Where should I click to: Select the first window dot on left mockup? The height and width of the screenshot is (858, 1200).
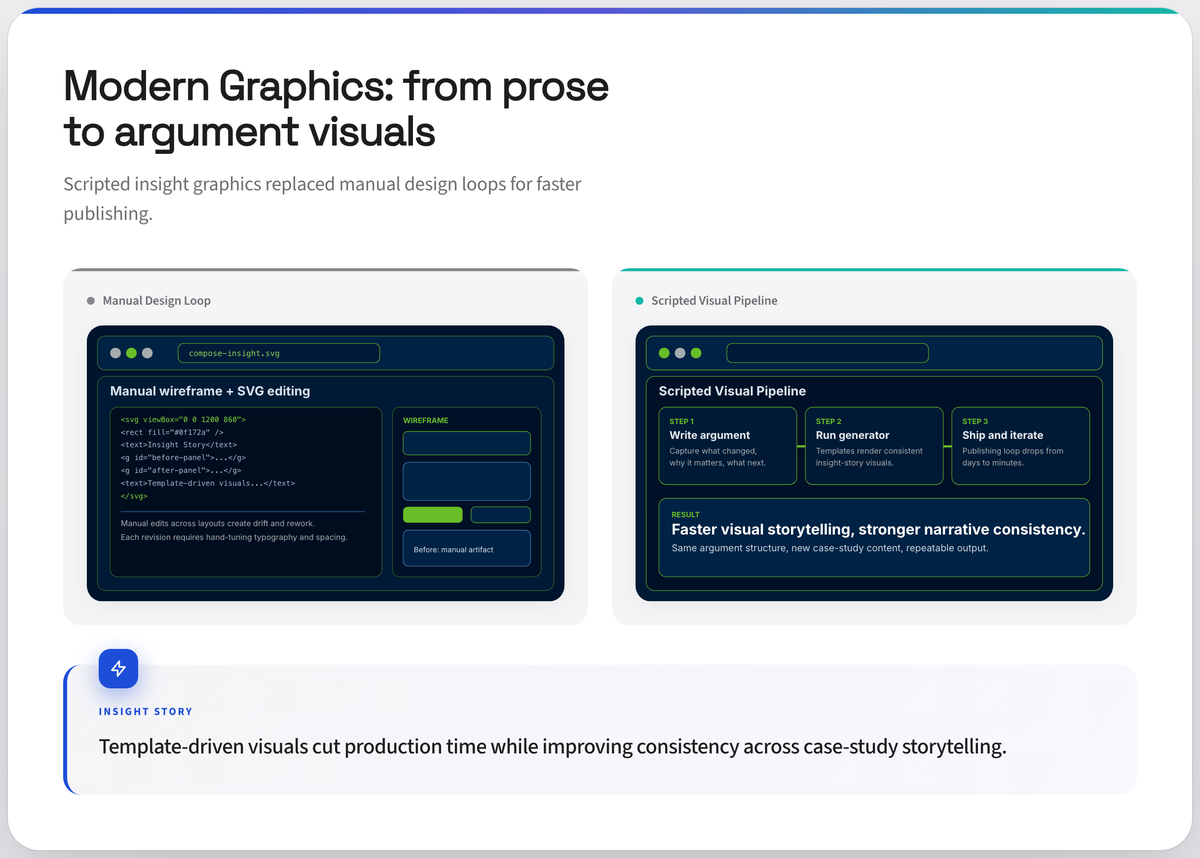pyautogui.click(x=115, y=353)
